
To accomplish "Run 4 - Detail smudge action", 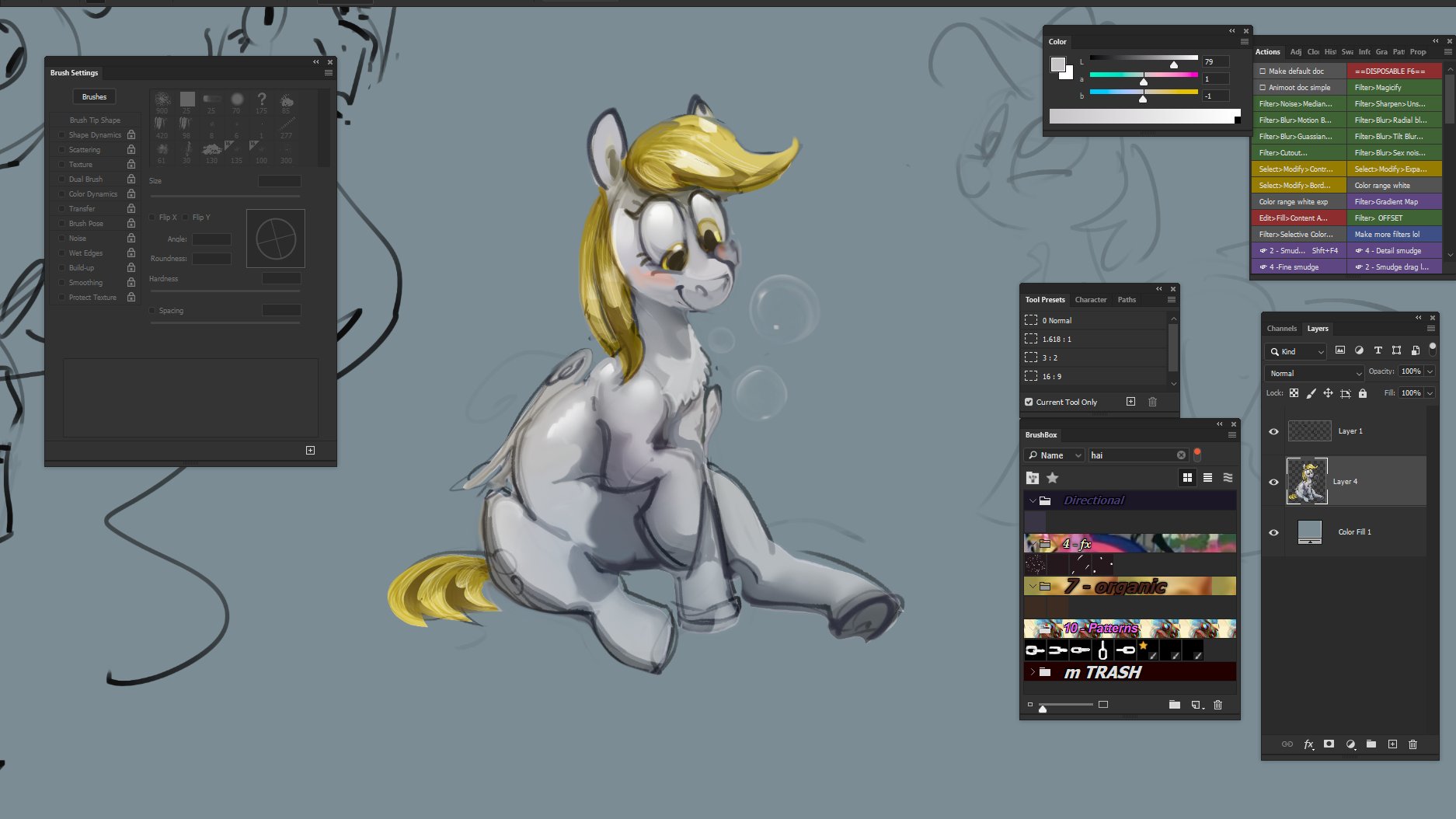I will point(1395,251).
